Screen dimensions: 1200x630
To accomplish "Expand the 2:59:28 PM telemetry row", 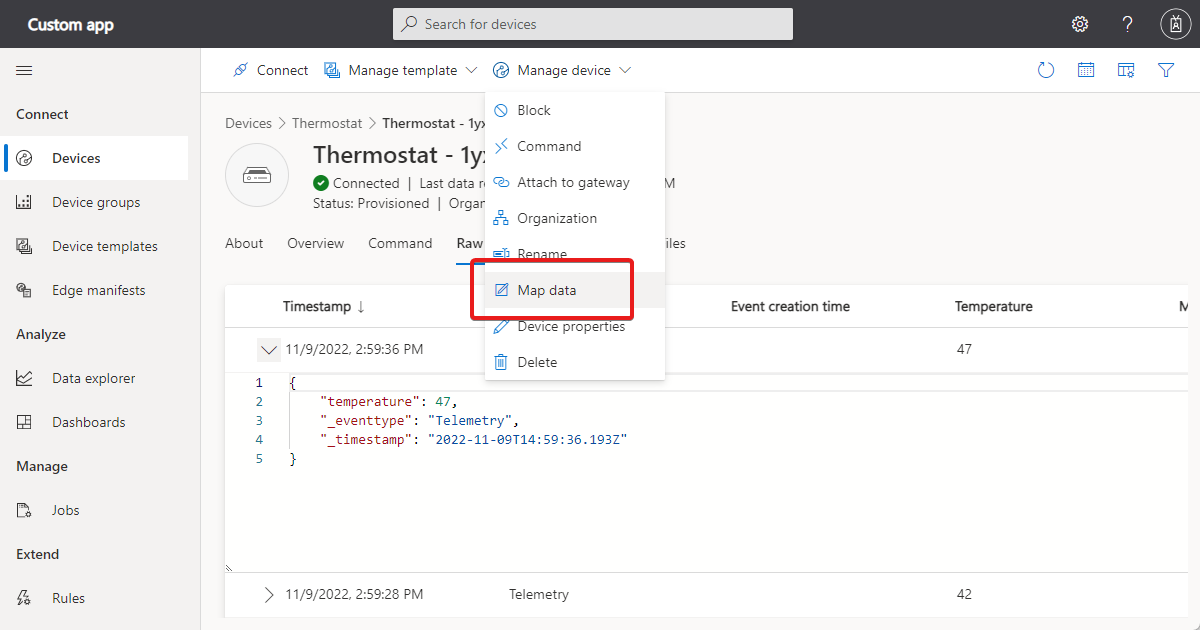I will 268,594.
